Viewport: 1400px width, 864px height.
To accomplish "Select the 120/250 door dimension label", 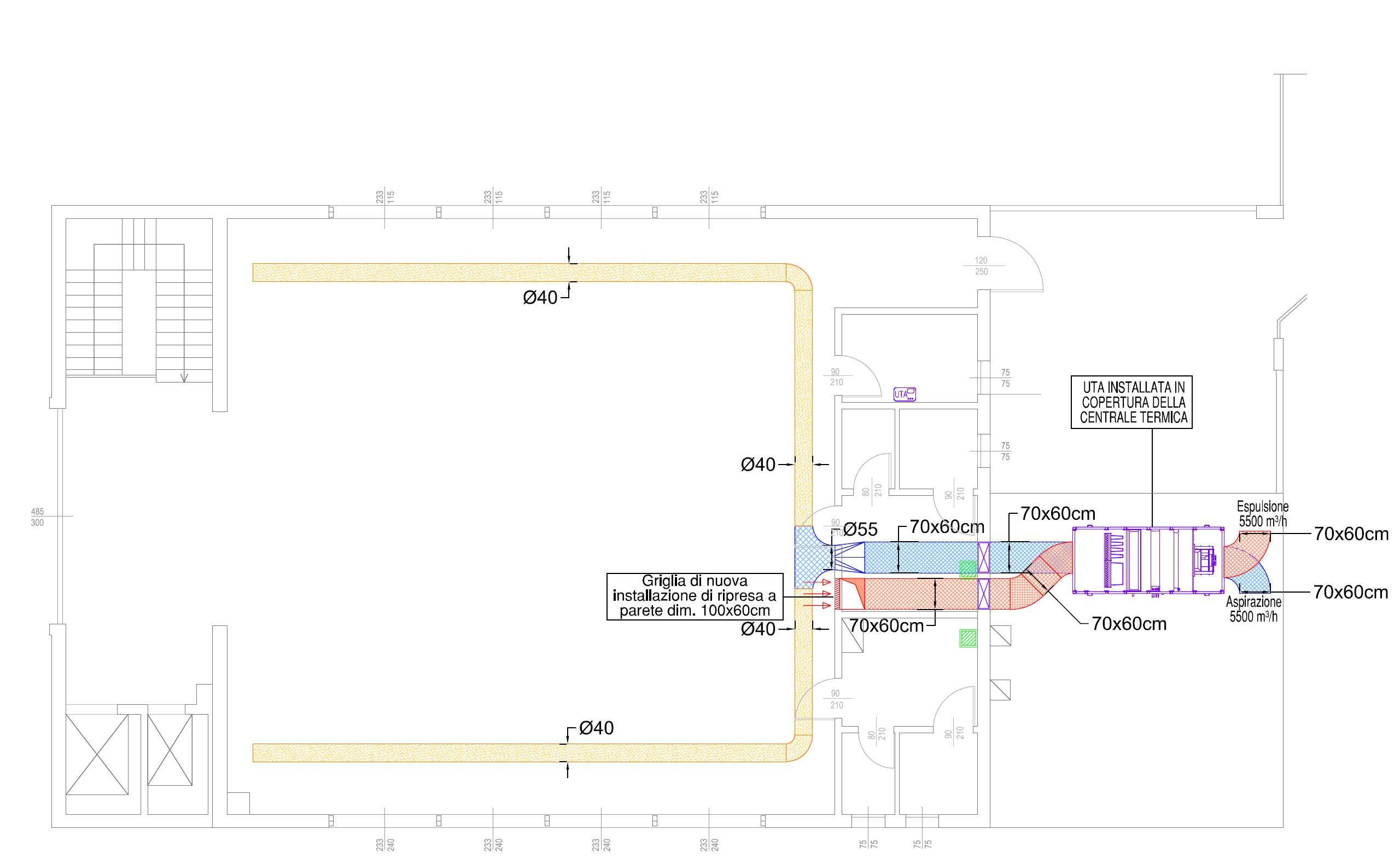I will [x=981, y=266].
